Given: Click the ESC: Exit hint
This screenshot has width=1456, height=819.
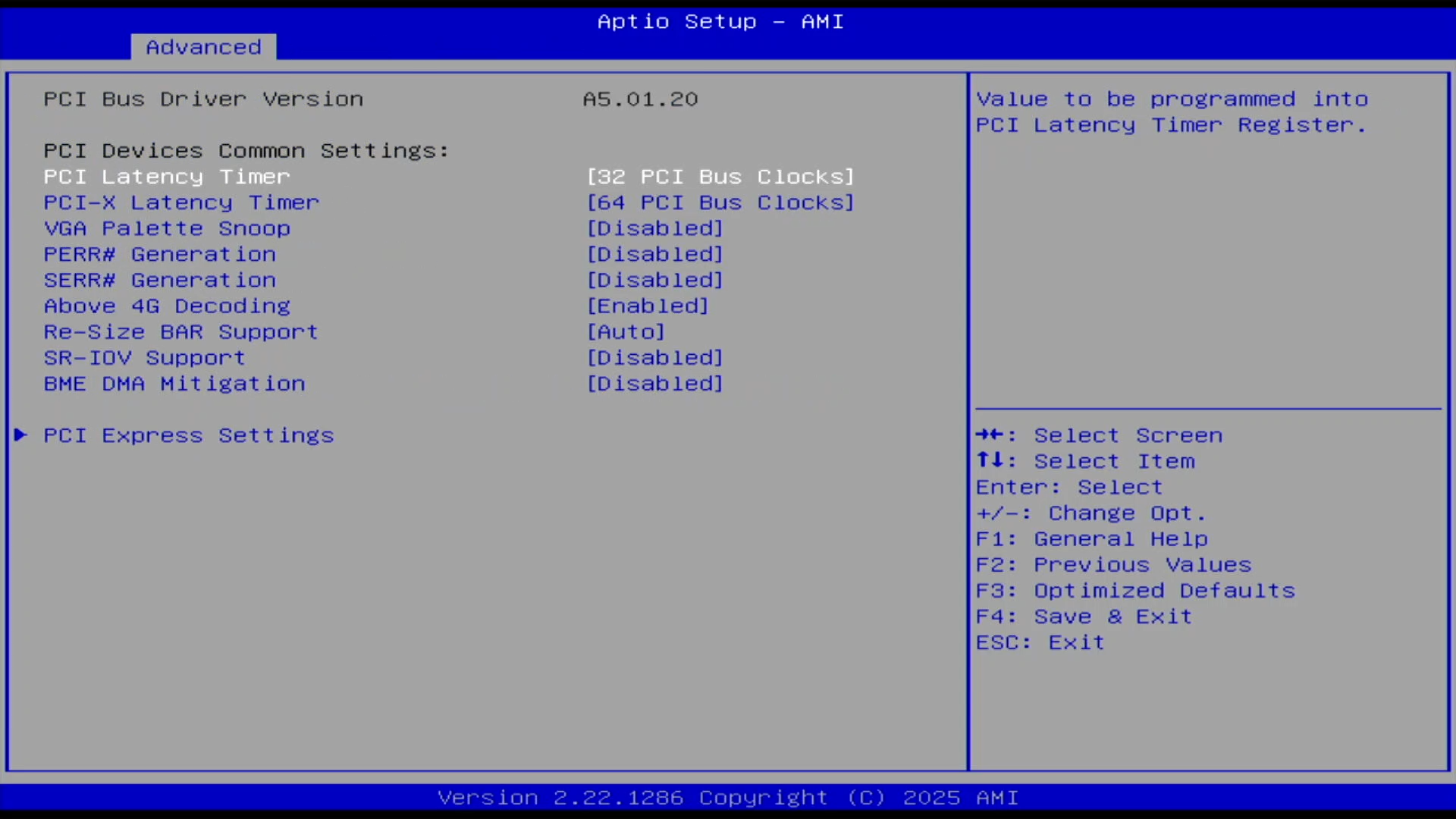Looking at the screenshot, I should 1040,642.
